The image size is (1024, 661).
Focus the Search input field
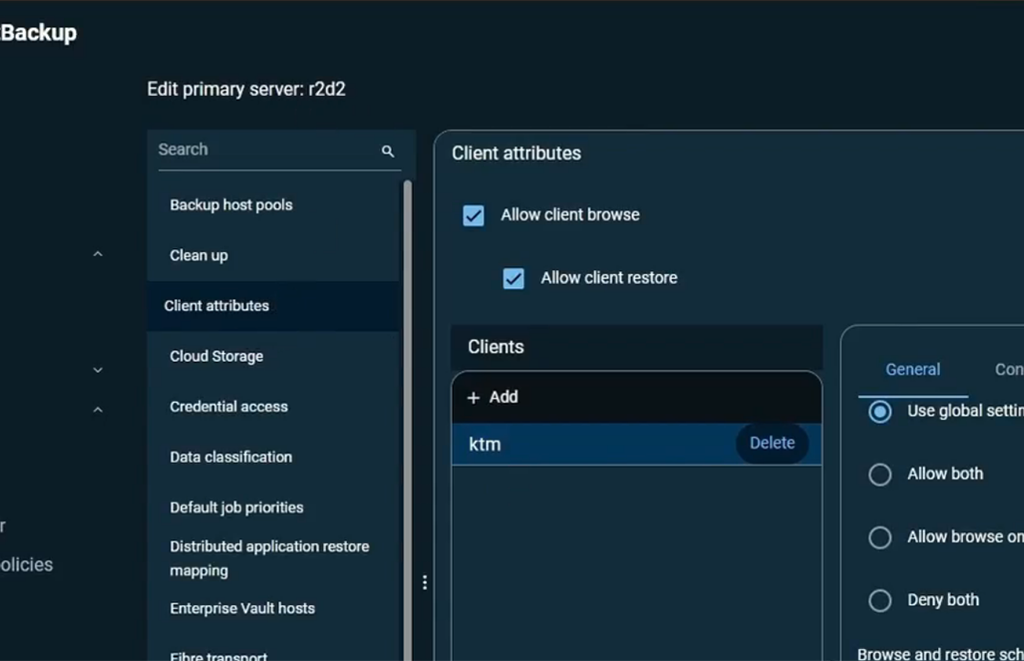click(x=265, y=150)
